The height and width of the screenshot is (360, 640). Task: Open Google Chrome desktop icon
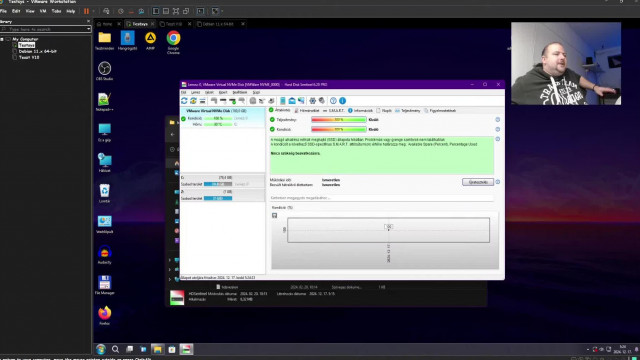point(173,42)
